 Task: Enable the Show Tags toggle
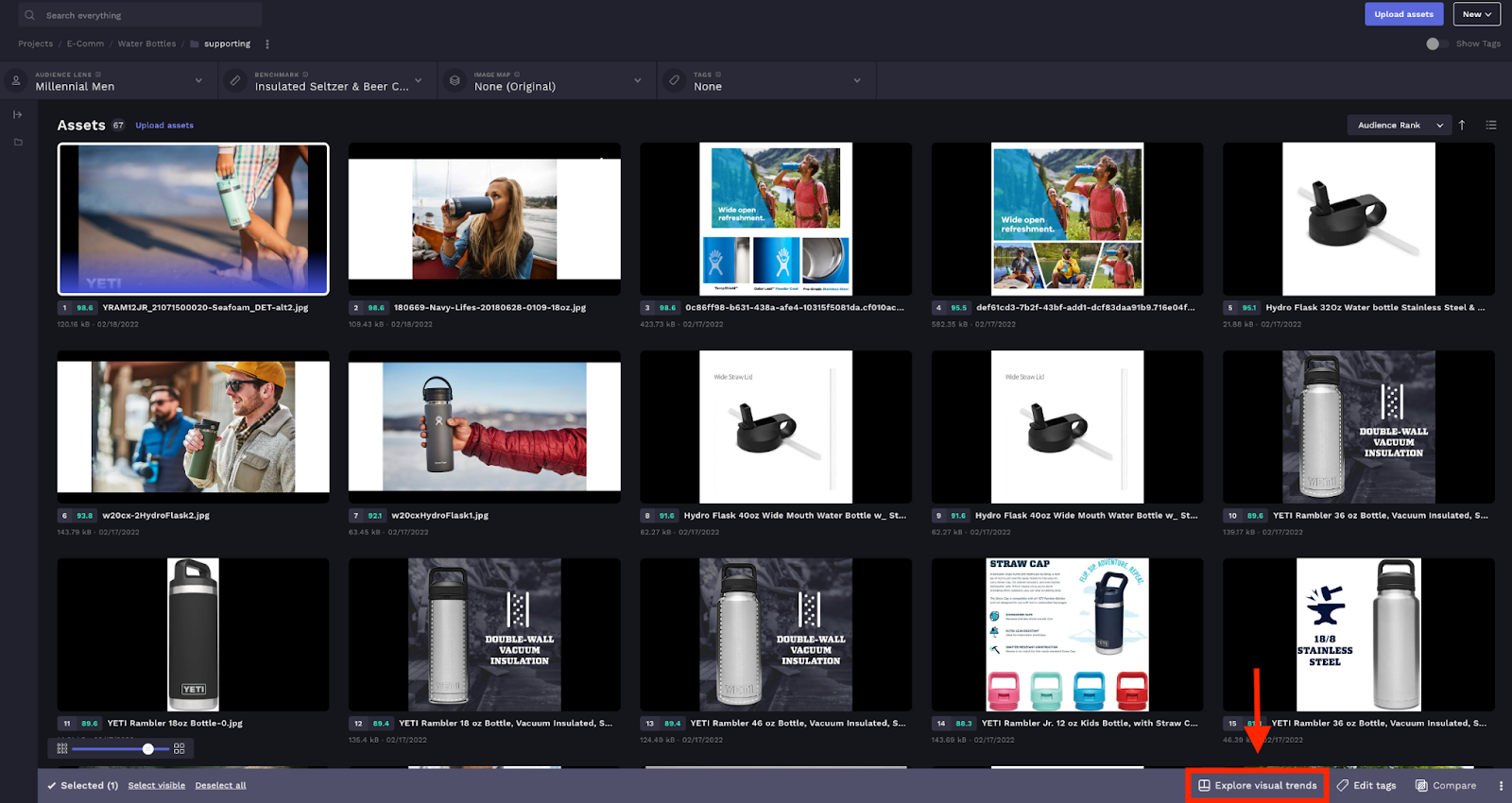pos(1436,43)
